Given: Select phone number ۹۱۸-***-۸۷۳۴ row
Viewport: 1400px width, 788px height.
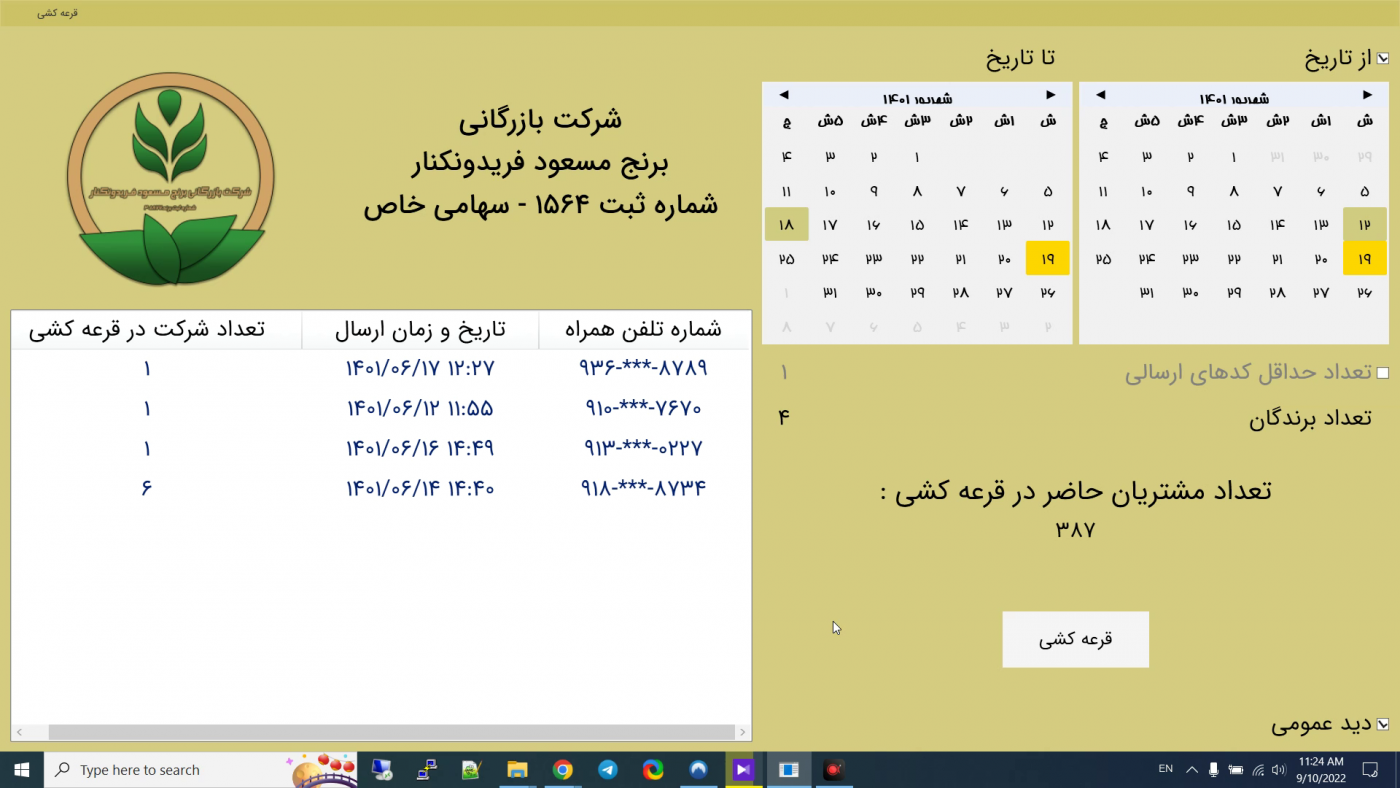Looking at the screenshot, I should pyautogui.click(x=643, y=488).
